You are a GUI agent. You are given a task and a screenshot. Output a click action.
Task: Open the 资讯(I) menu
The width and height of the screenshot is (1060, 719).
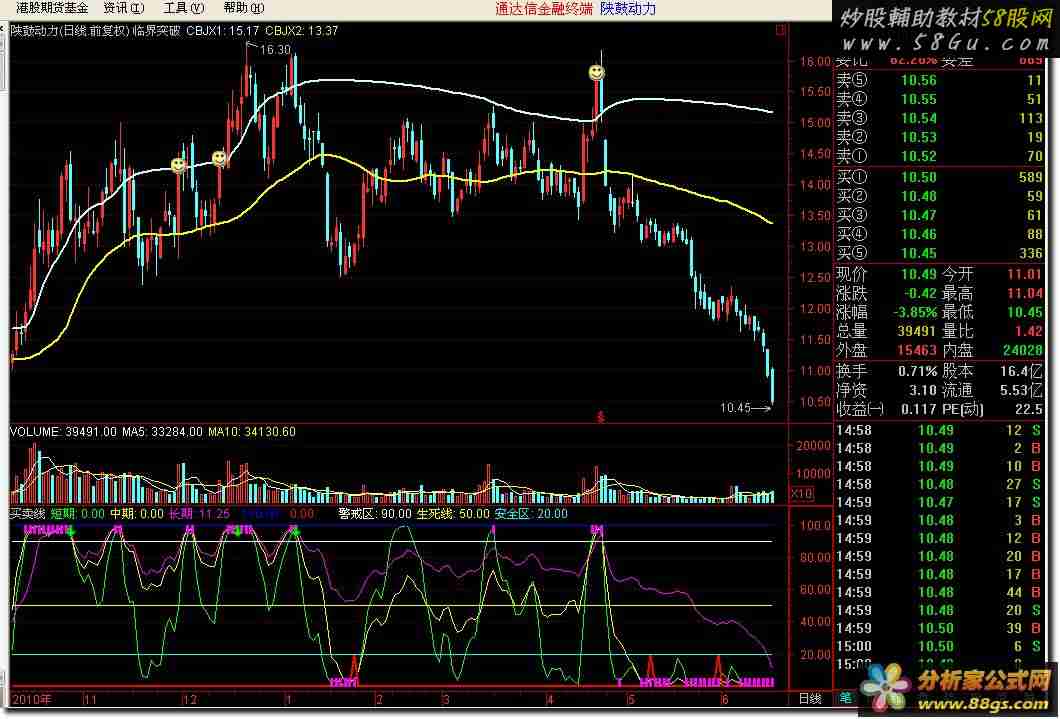[124, 9]
